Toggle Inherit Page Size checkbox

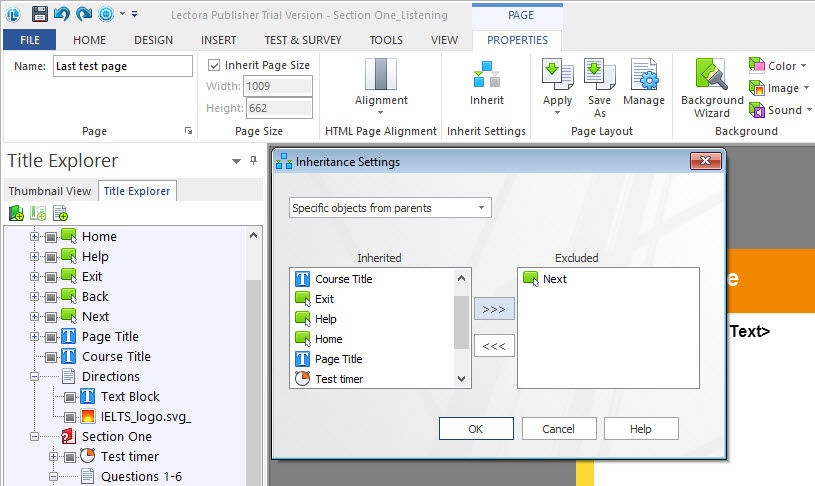(214, 65)
